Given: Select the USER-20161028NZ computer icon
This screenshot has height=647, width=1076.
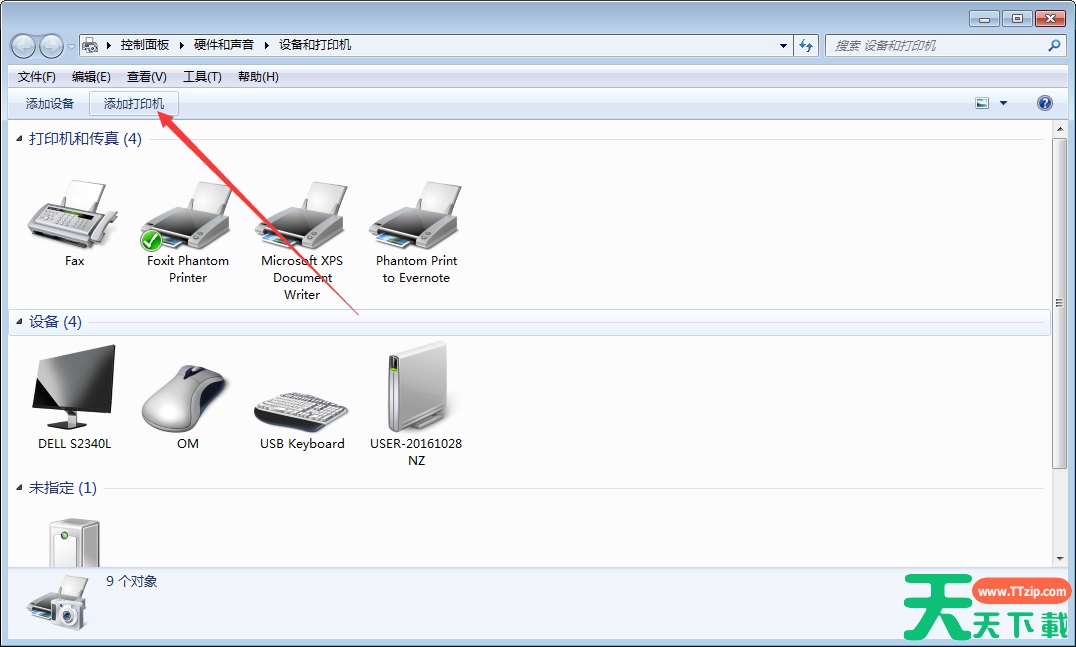Looking at the screenshot, I should click(x=417, y=387).
